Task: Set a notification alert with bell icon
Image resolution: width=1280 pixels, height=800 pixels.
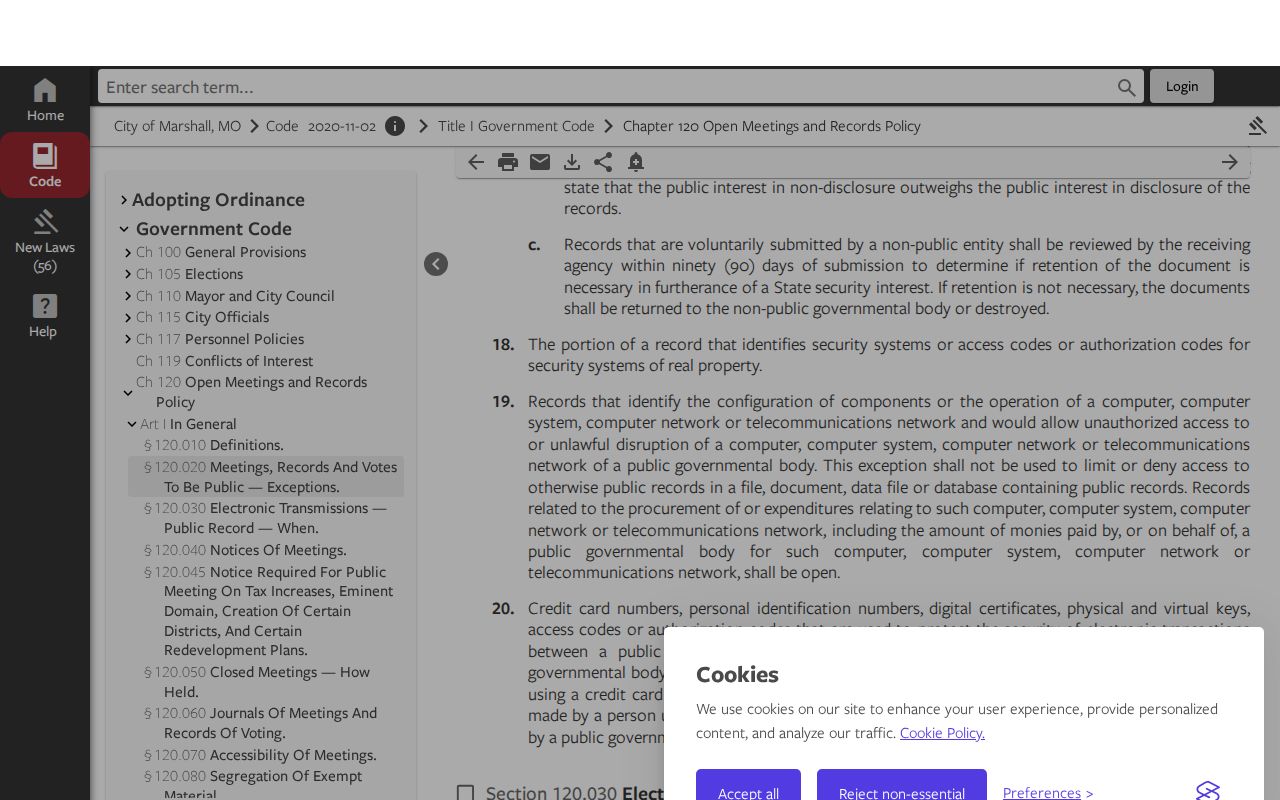Action: tap(636, 162)
